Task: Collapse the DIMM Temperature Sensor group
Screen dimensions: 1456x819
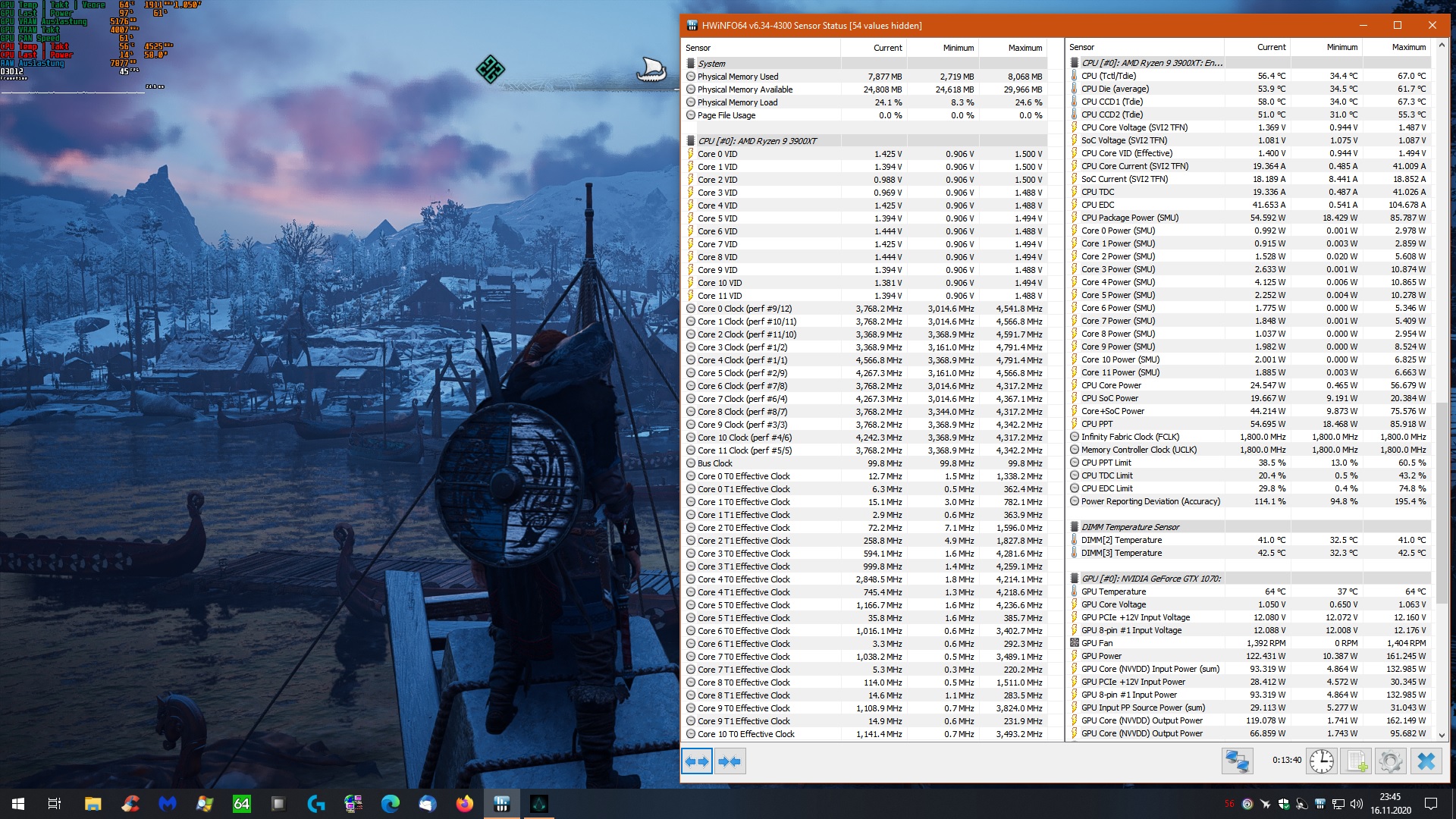Action: pyautogui.click(x=1130, y=527)
